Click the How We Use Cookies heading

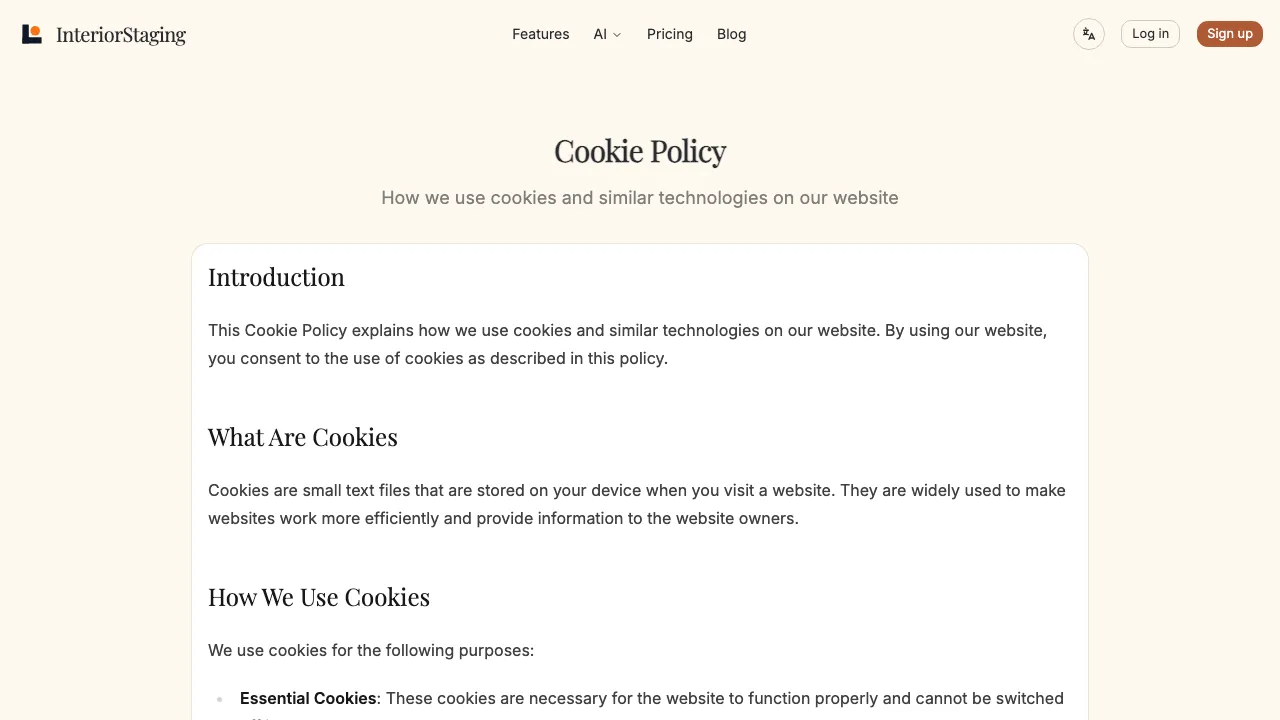[319, 597]
